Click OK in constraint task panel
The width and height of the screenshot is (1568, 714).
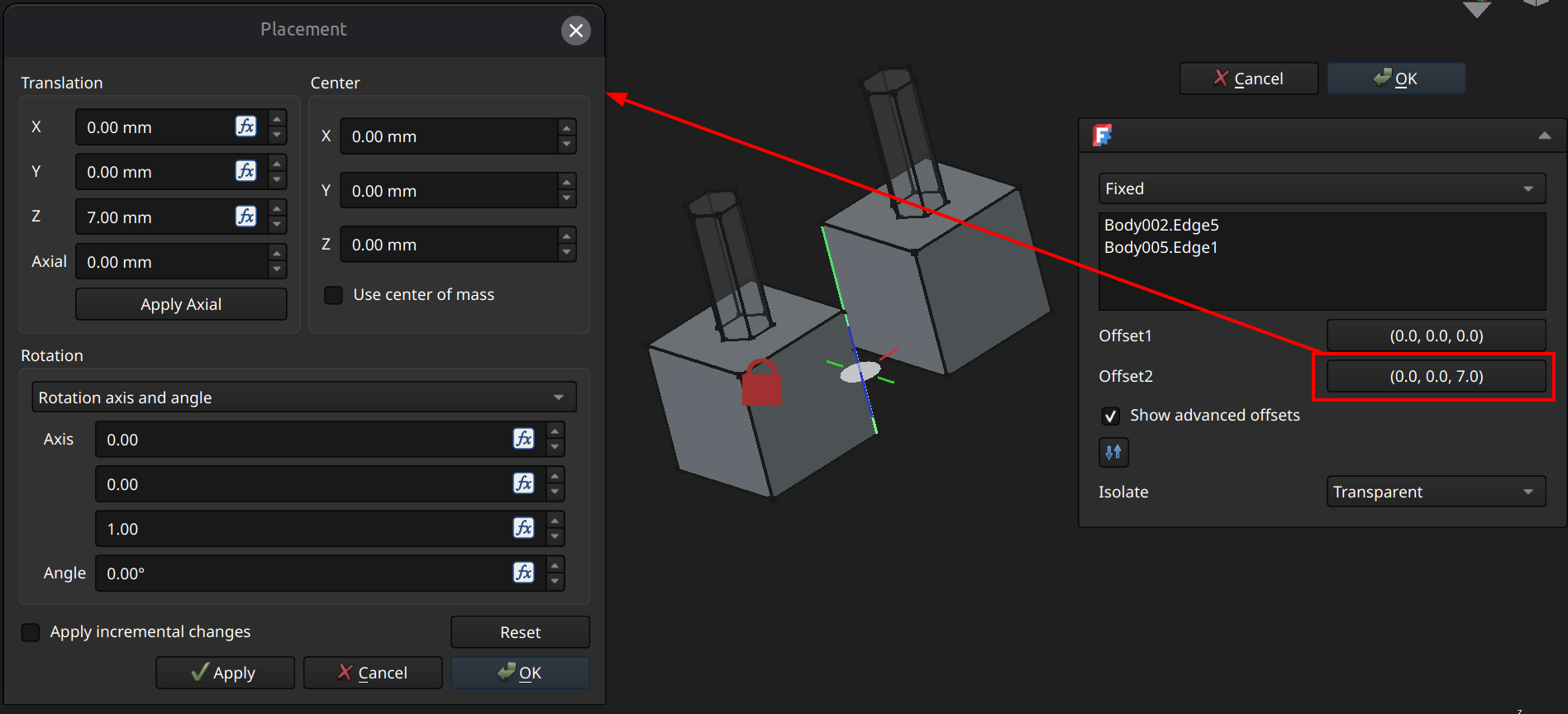click(1396, 79)
